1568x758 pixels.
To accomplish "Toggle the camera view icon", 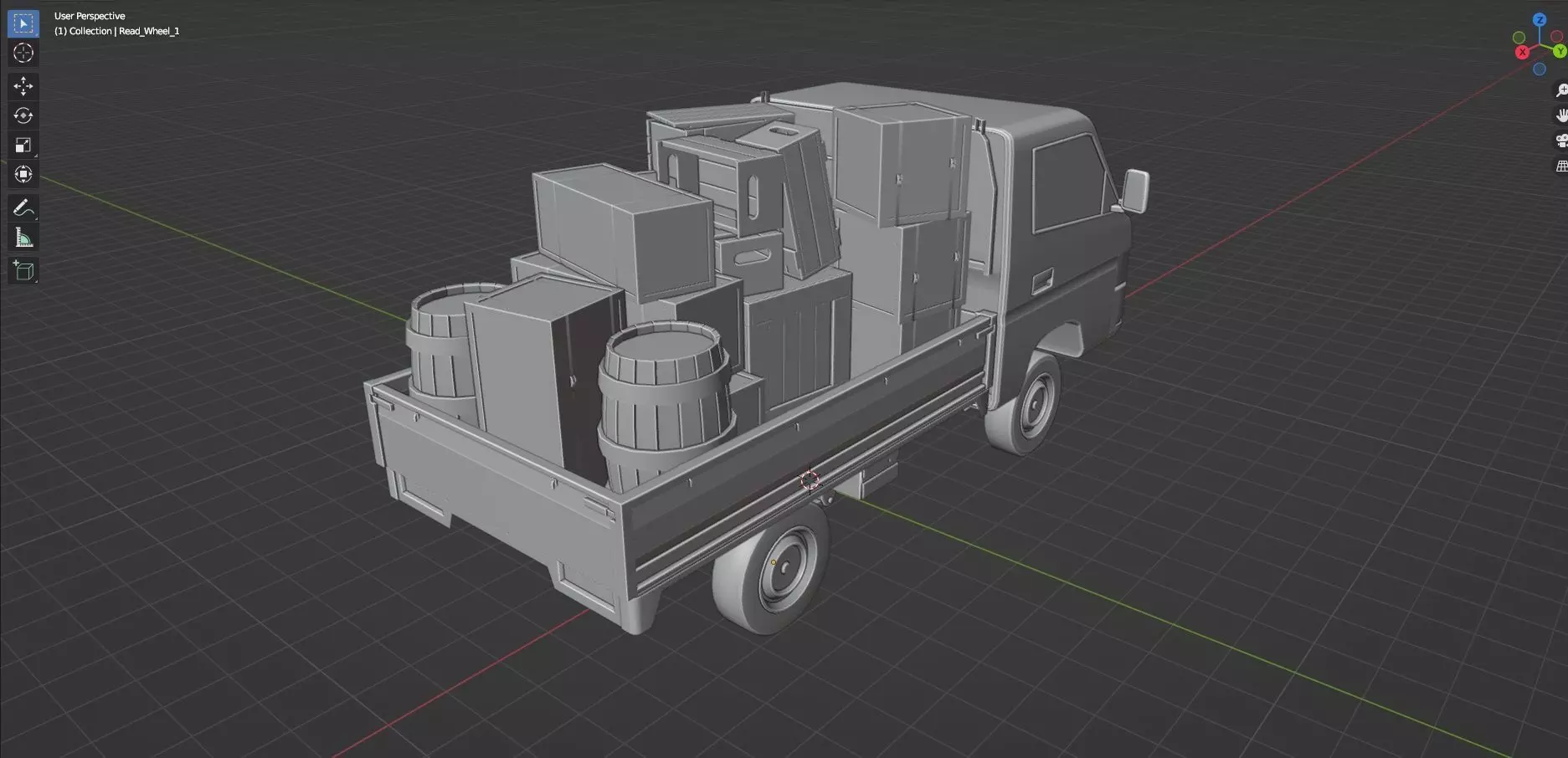I will [x=1561, y=141].
